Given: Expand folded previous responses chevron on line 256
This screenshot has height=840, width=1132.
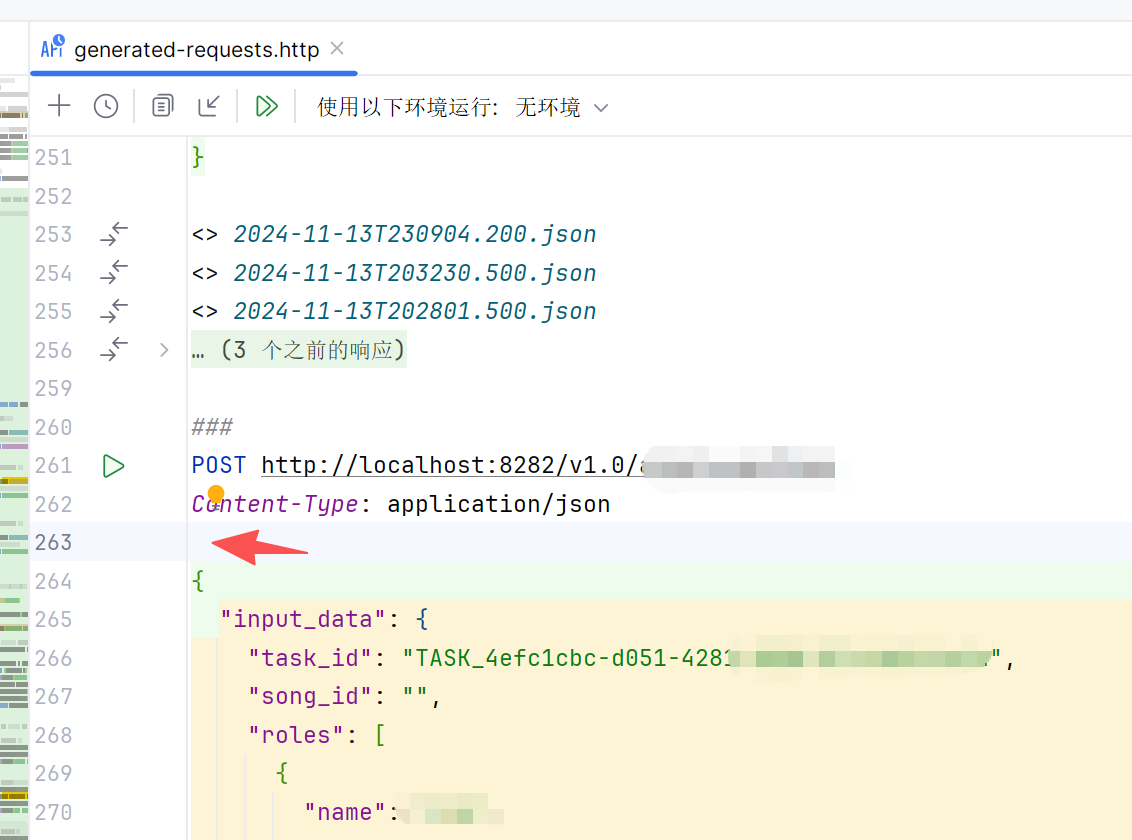Looking at the screenshot, I should click(164, 350).
